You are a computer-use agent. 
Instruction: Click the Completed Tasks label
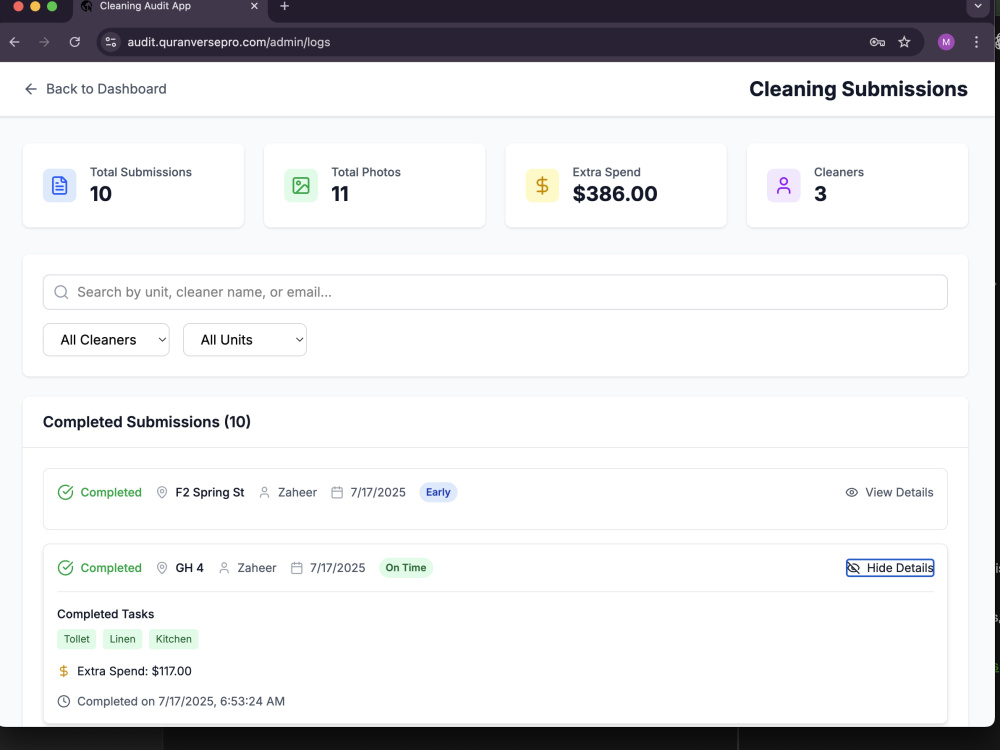105,614
